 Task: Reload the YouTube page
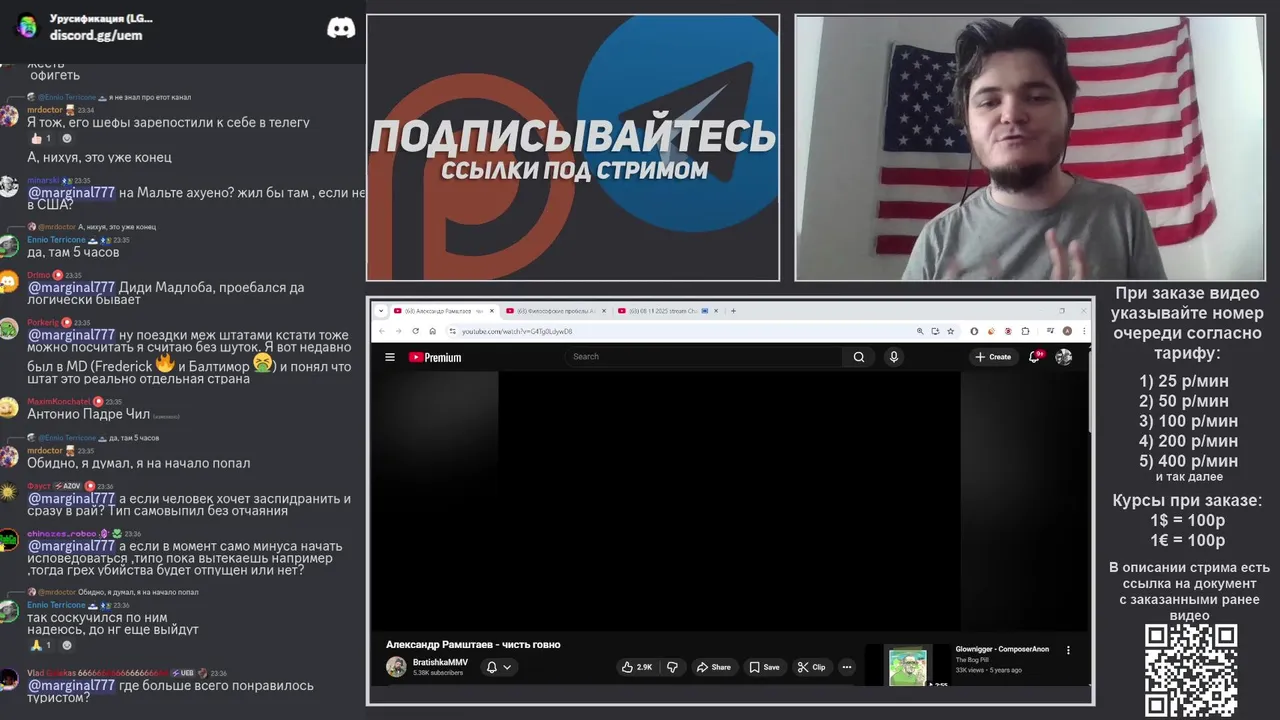coord(416,331)
